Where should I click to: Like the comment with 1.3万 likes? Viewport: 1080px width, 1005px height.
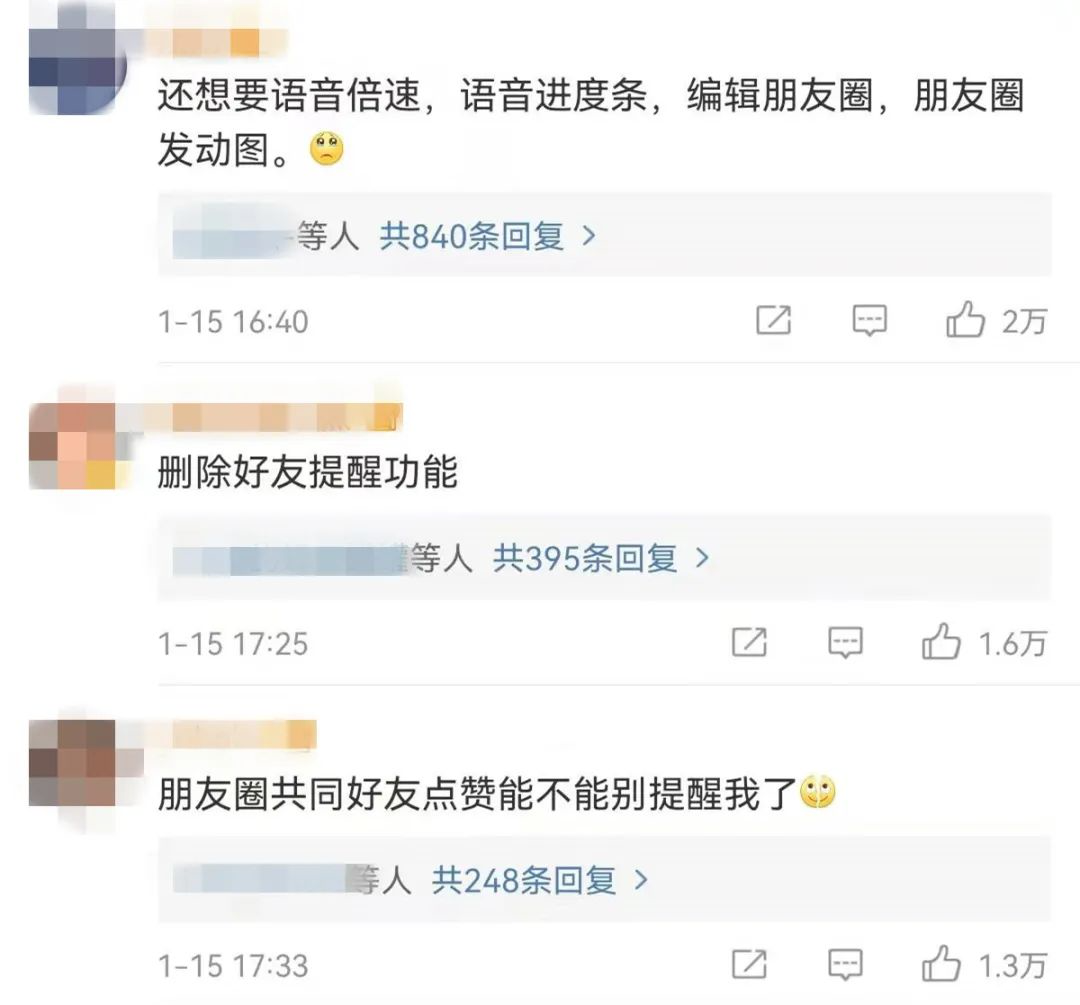941,963
